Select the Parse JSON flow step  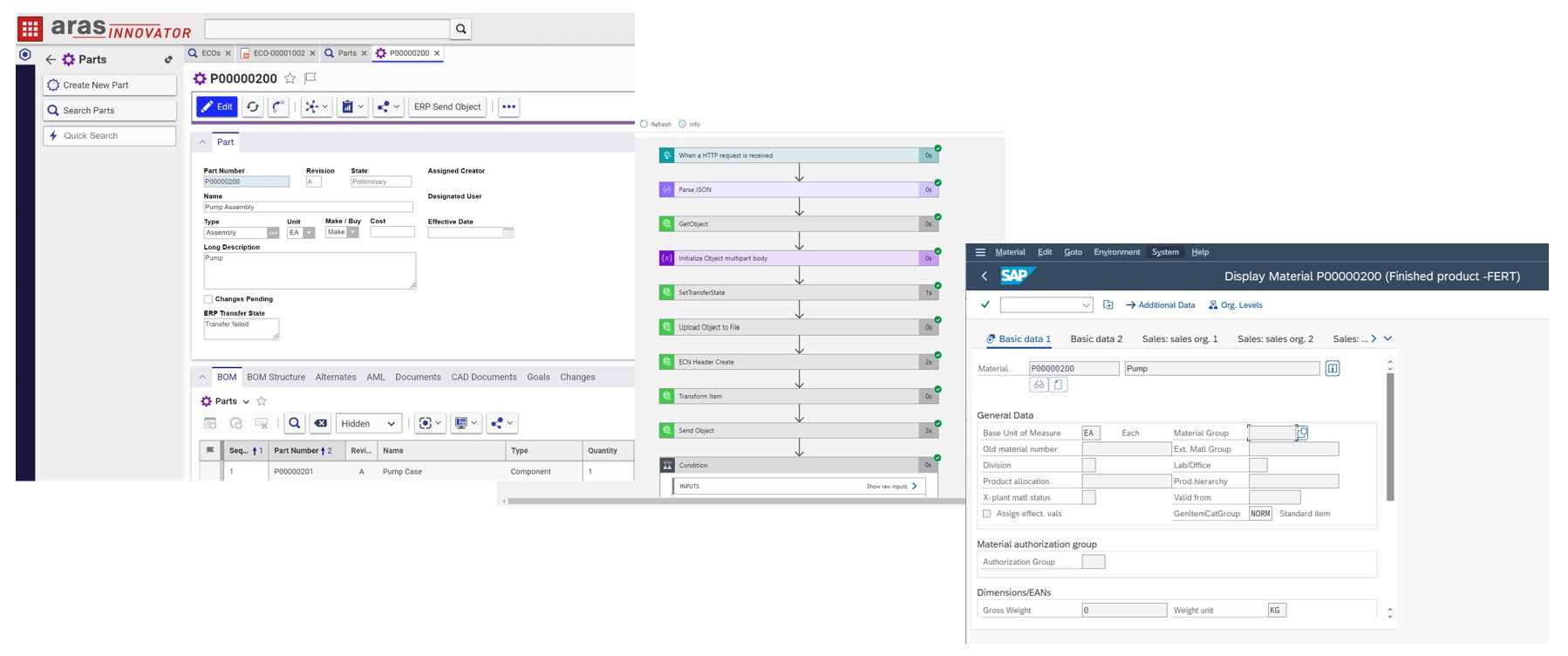click(x=798, y=189)
